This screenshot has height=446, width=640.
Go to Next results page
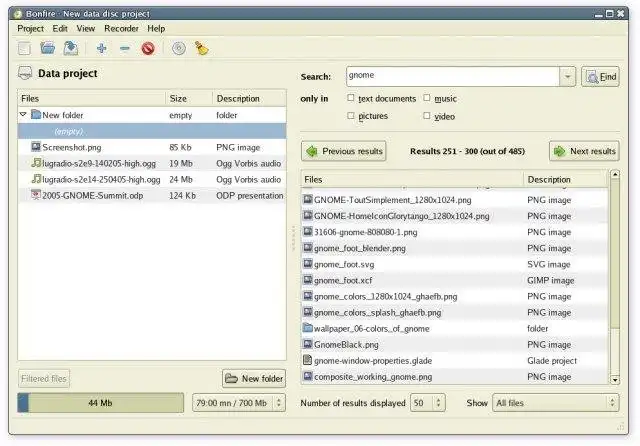coord(584,151)
